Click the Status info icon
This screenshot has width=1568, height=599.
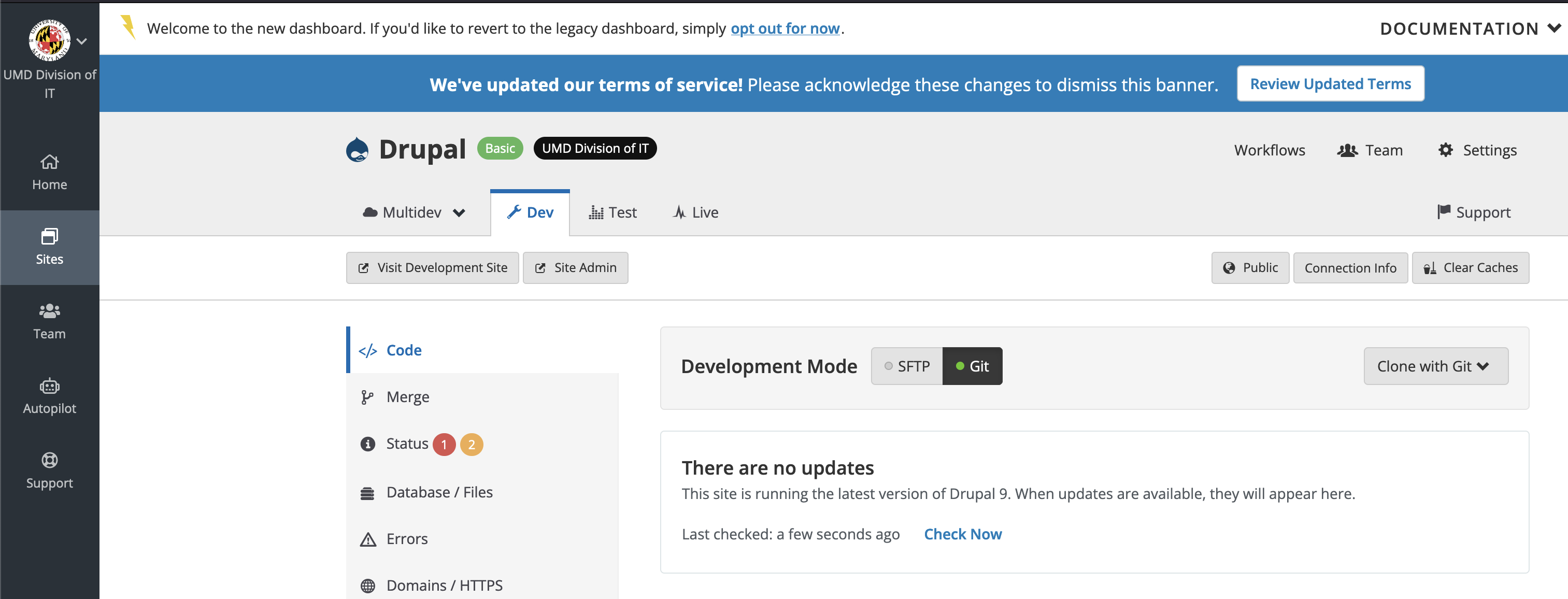(368, 445)
